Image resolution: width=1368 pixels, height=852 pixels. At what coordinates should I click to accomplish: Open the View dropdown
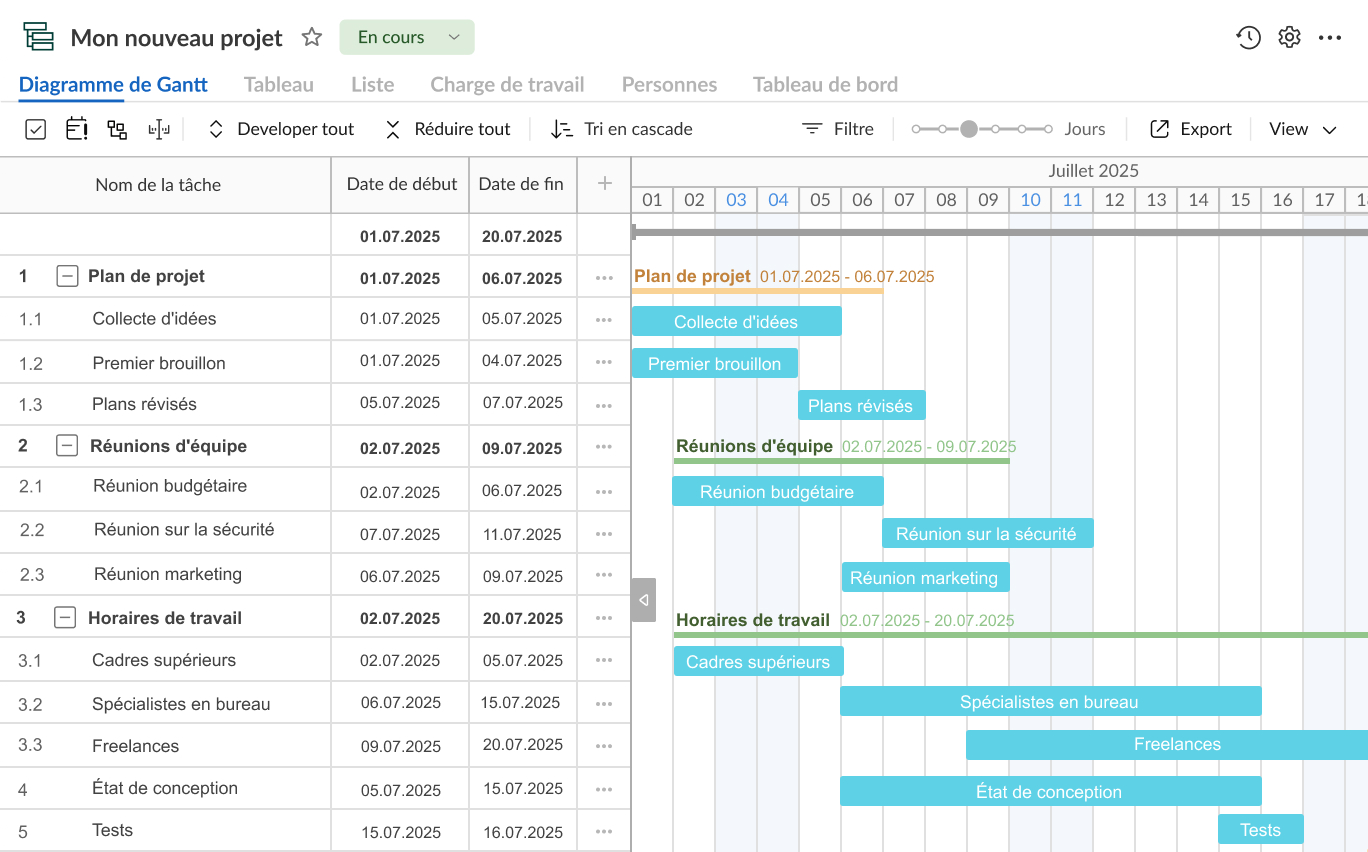[x=1301, y=129]
